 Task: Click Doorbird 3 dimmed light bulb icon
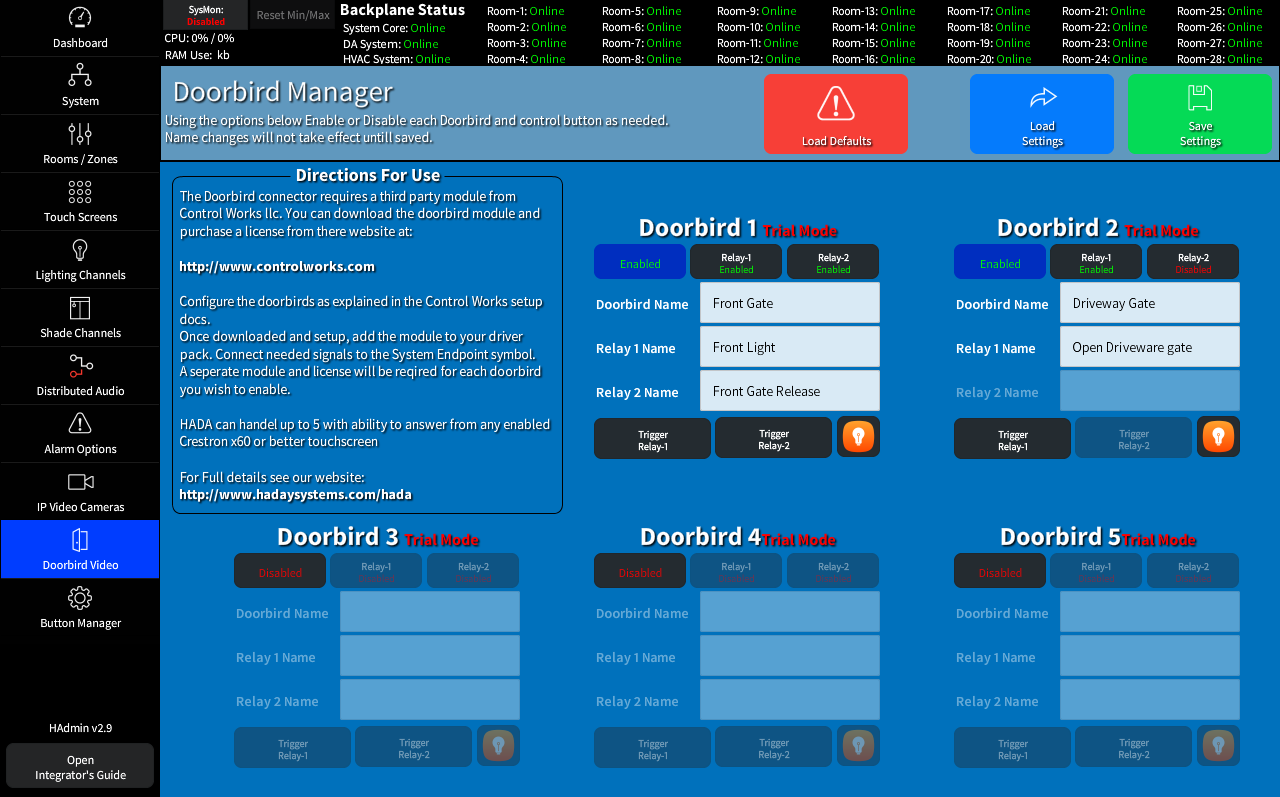498,746
